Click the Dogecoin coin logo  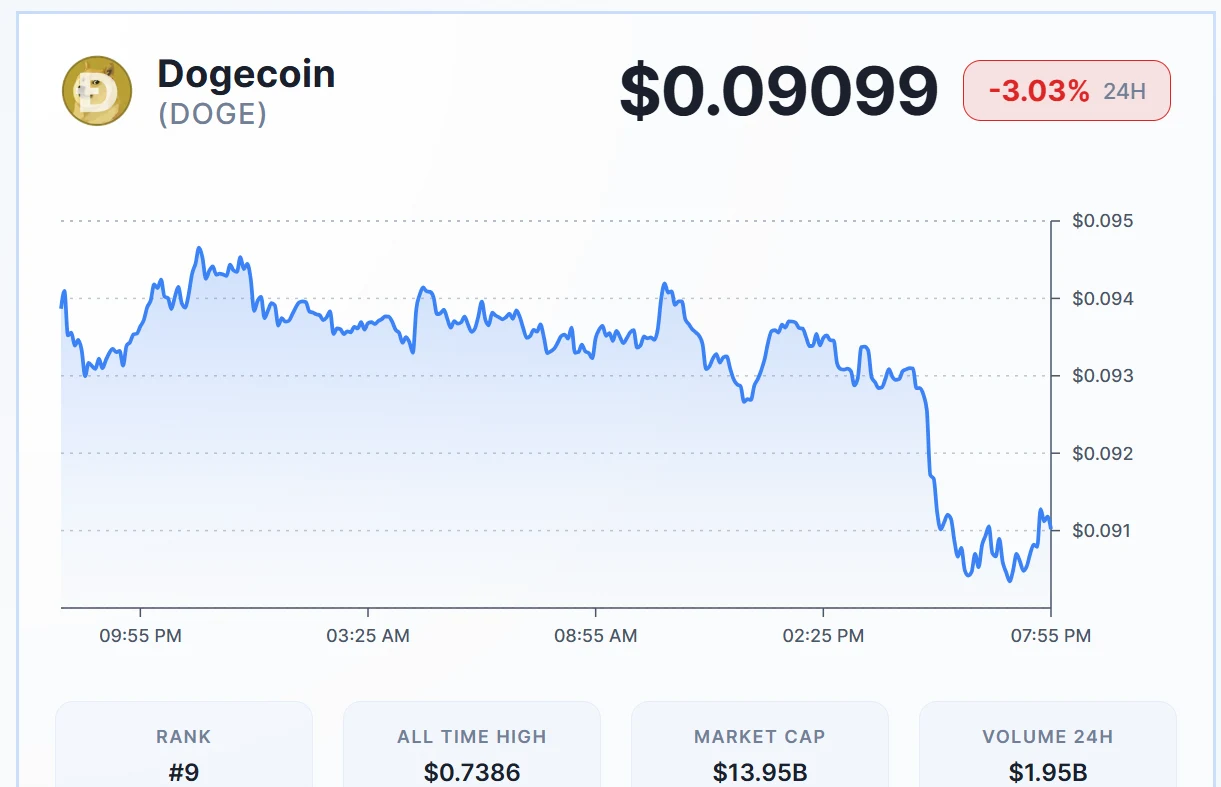tap(97, 91)
